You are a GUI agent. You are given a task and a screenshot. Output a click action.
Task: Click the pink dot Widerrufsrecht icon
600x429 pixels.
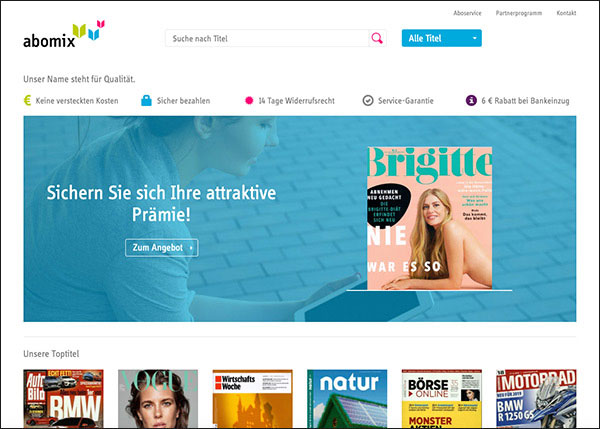249,100
